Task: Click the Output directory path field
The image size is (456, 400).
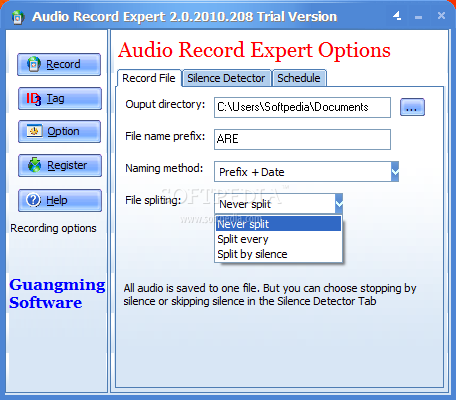Action: (x=302, y=107)
